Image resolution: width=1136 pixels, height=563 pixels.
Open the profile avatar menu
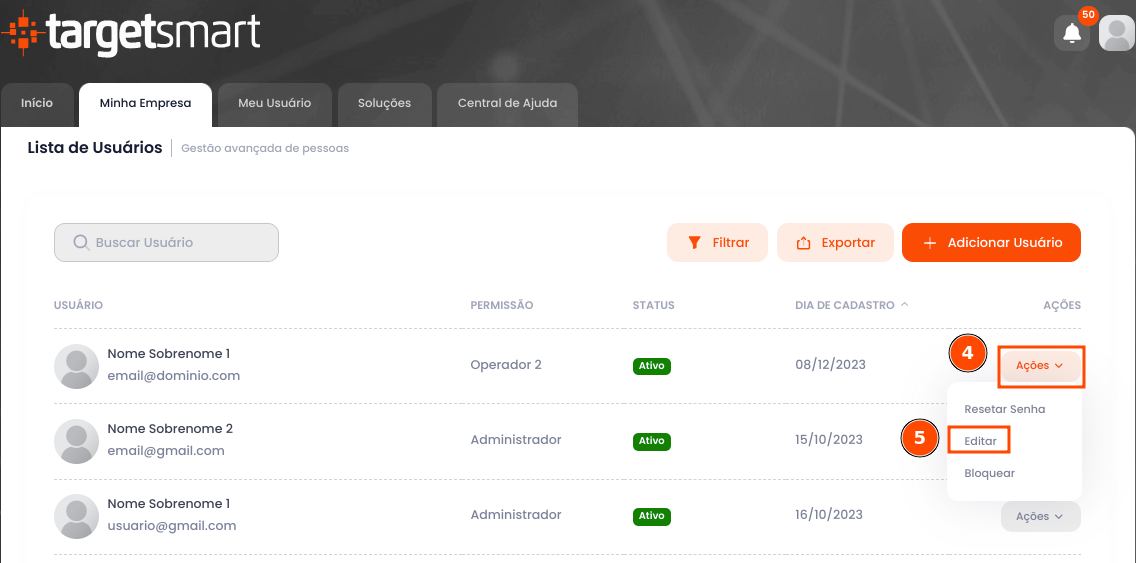coord(1115,34)
